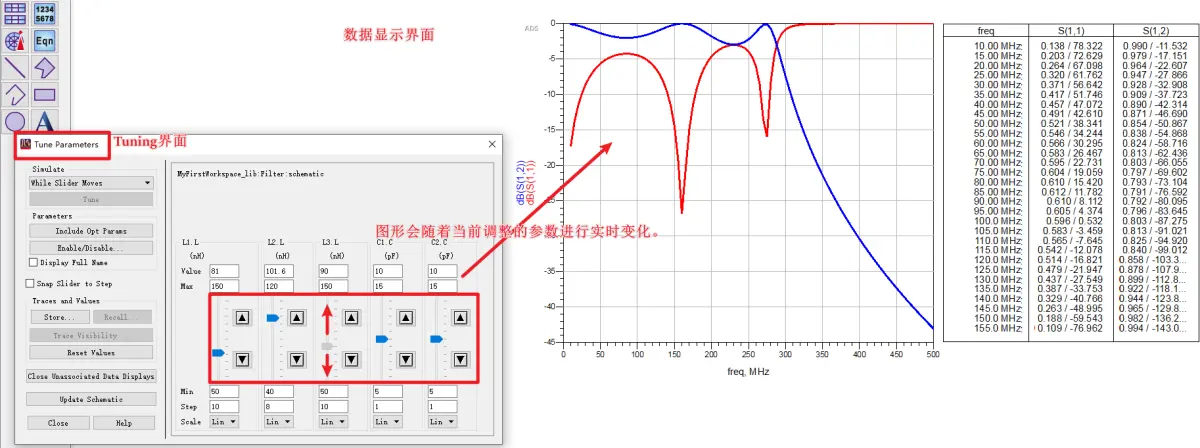The width and height of the screenshot is (1200, 448).
Task: Click down arrow for L3.L slider
Action: (351, 358)
